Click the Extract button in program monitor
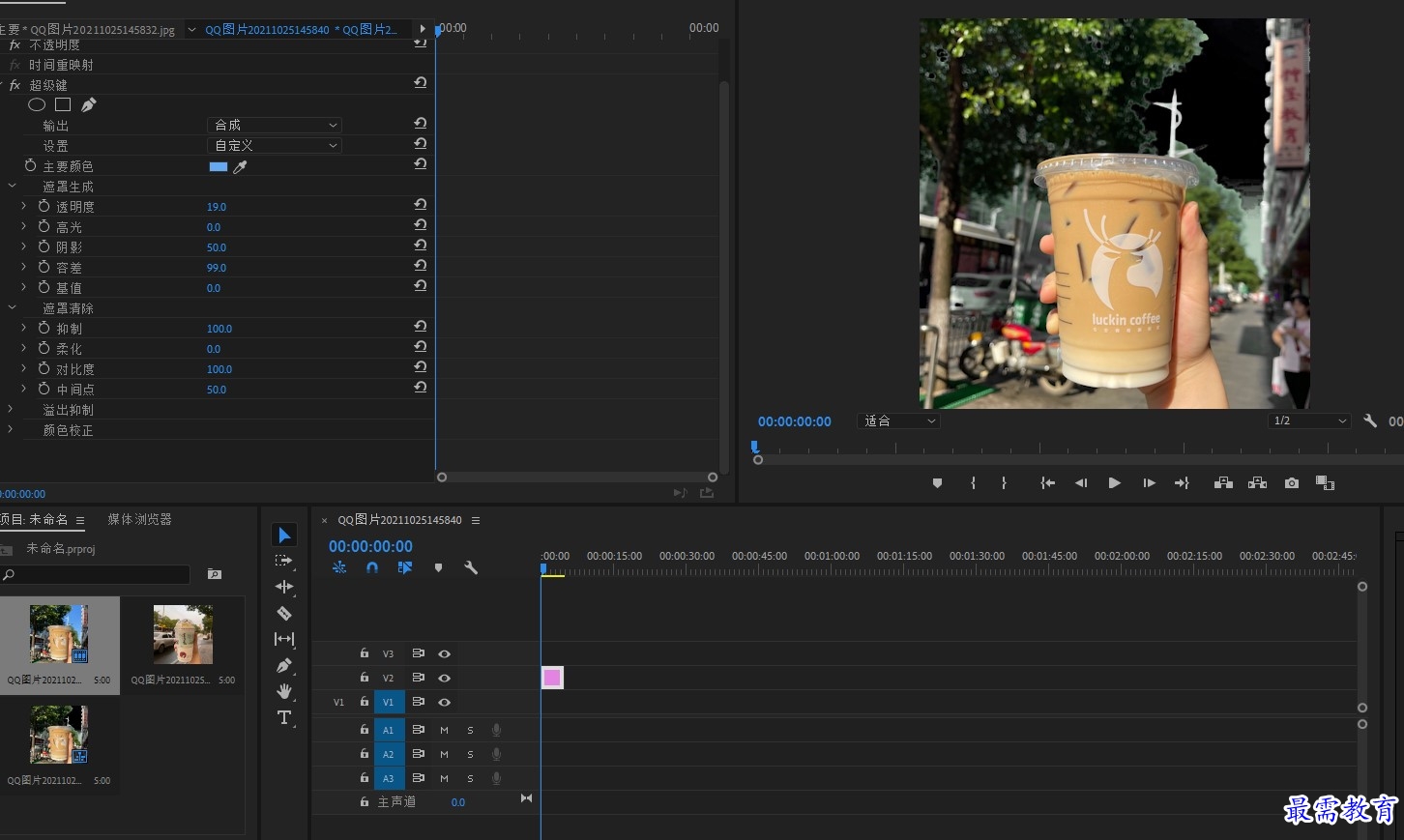 (x=1257, y=482)
